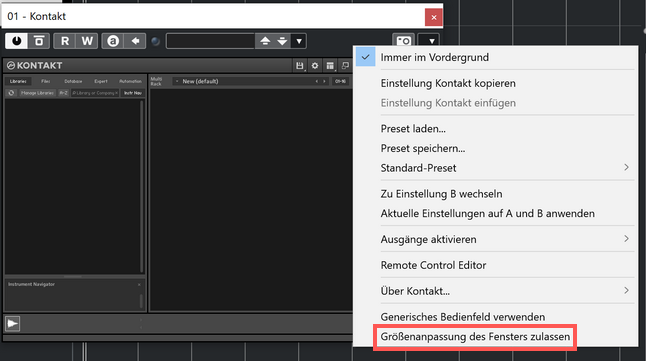
Task: Click the copy A to B arrow icon
Action: point(135,41)
